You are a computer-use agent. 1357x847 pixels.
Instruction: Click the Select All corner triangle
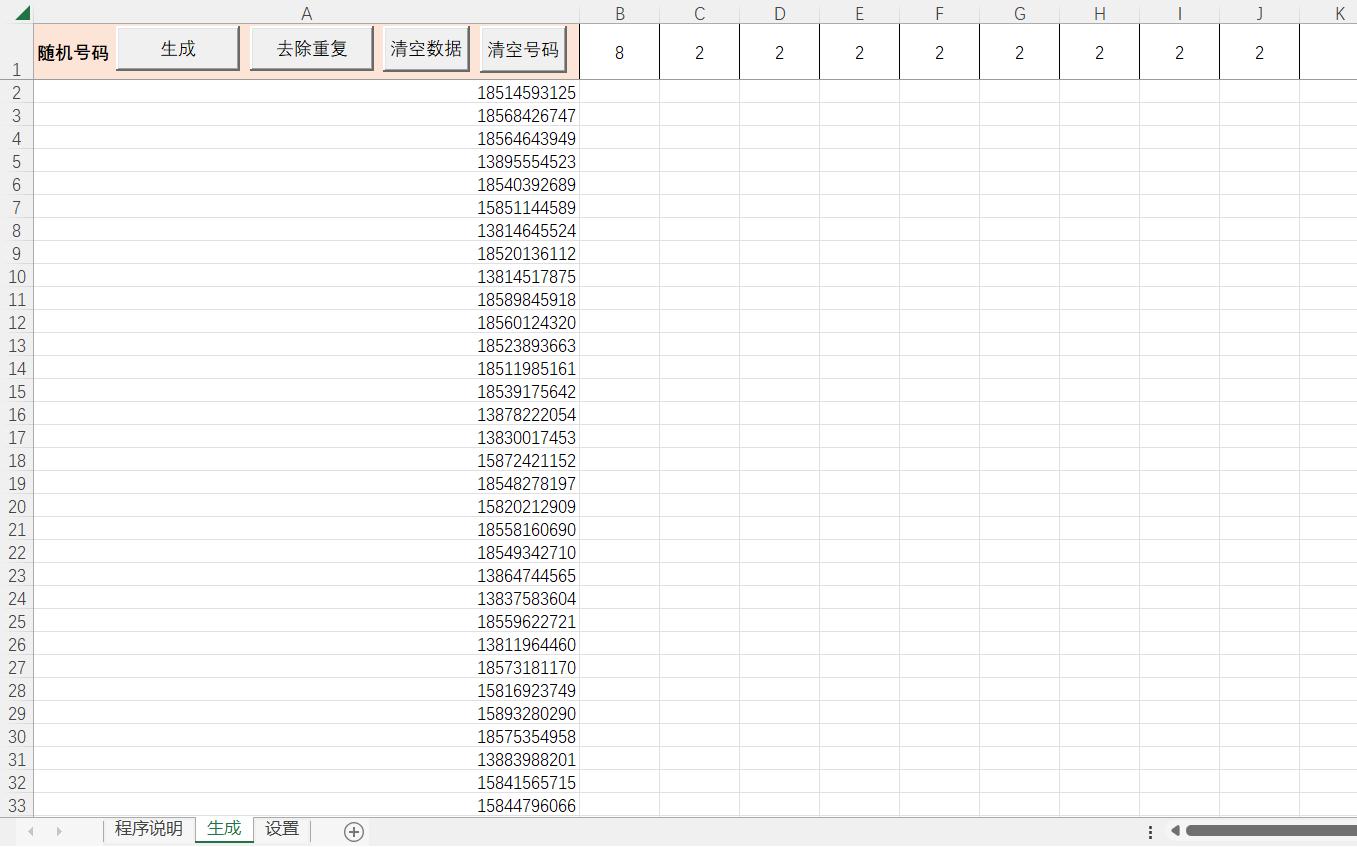coord(25,13)
